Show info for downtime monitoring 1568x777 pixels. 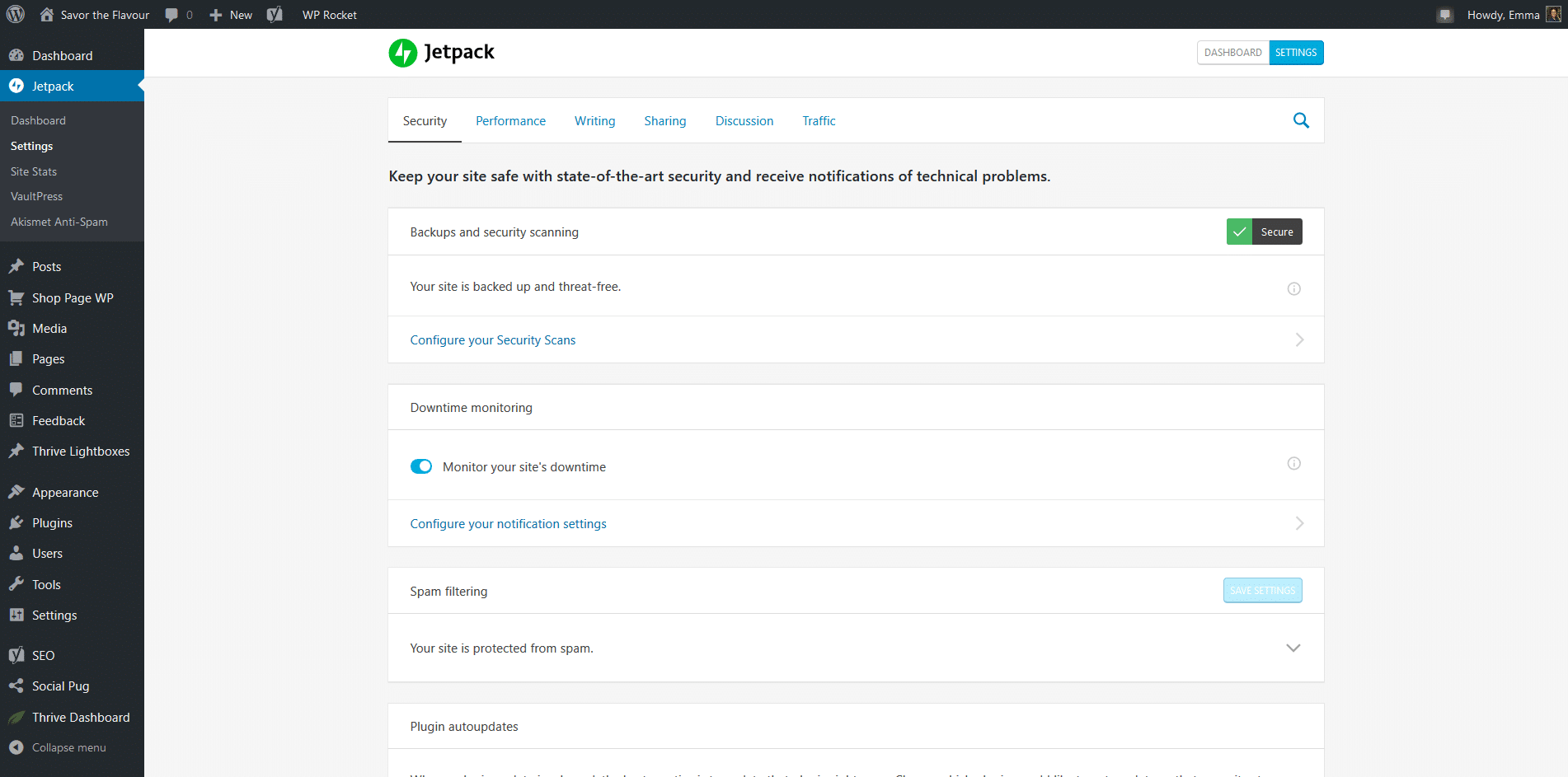(x=1294, y=463)
